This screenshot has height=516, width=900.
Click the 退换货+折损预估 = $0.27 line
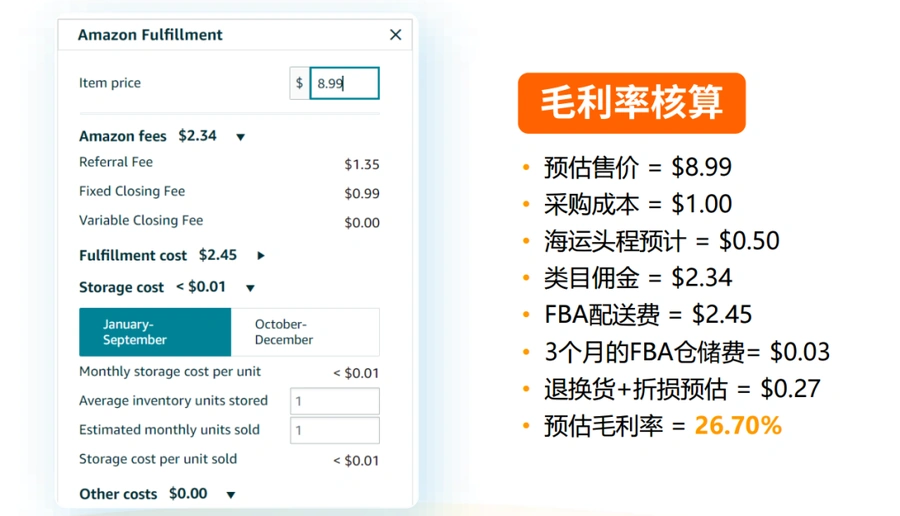coord(682,389)
